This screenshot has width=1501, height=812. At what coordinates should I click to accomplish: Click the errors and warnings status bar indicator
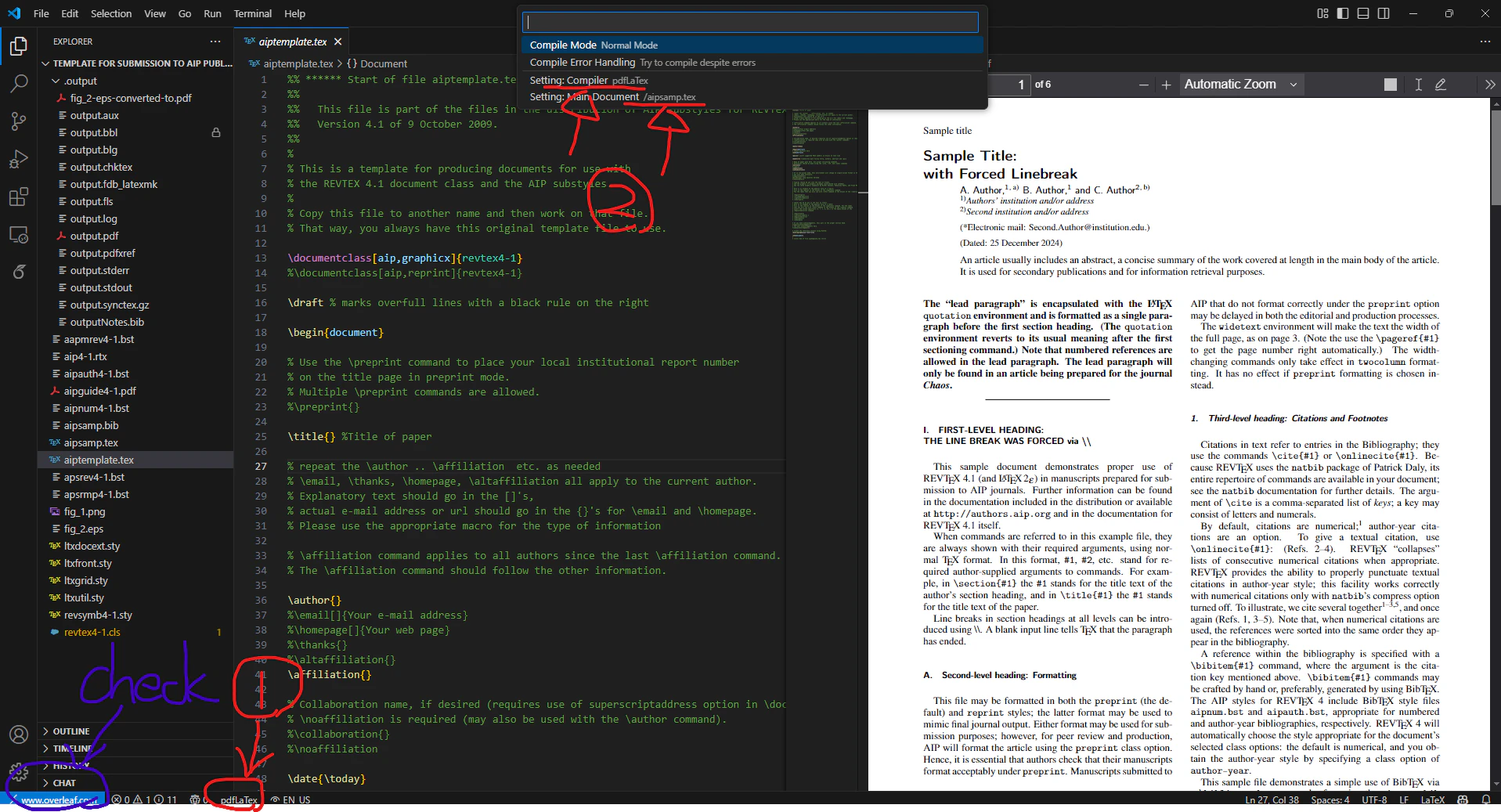141,799
